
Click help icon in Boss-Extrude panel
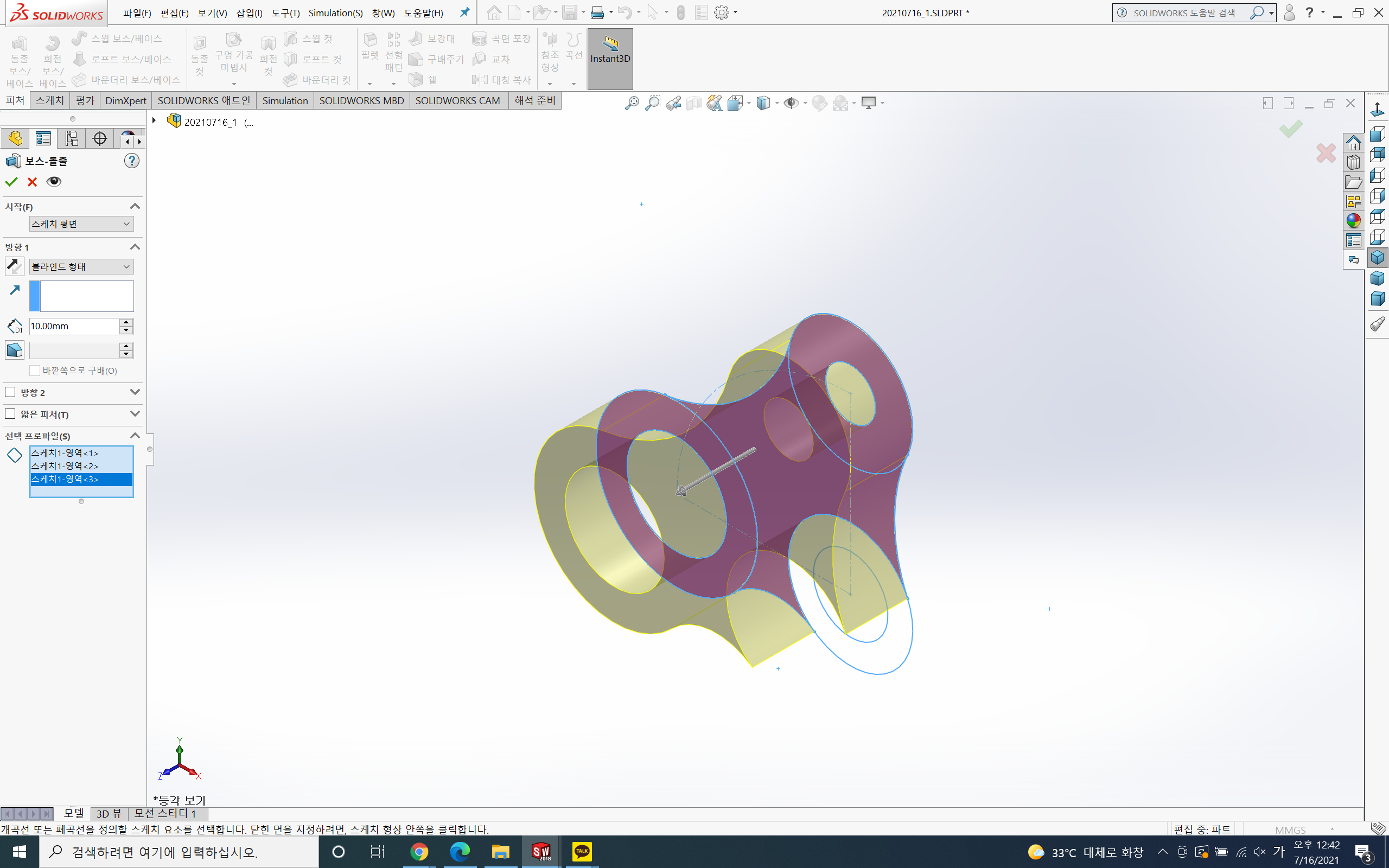click(131, 161)
